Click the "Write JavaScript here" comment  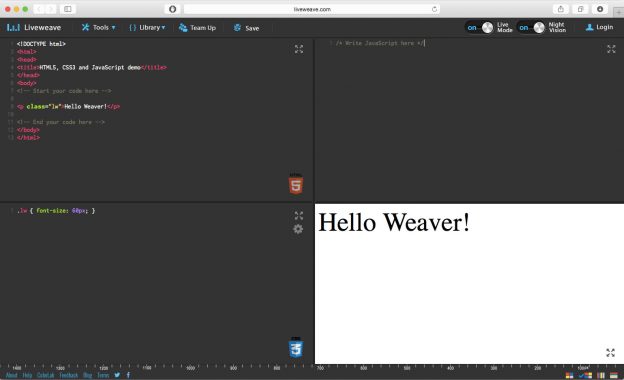[x=380, y=43]
